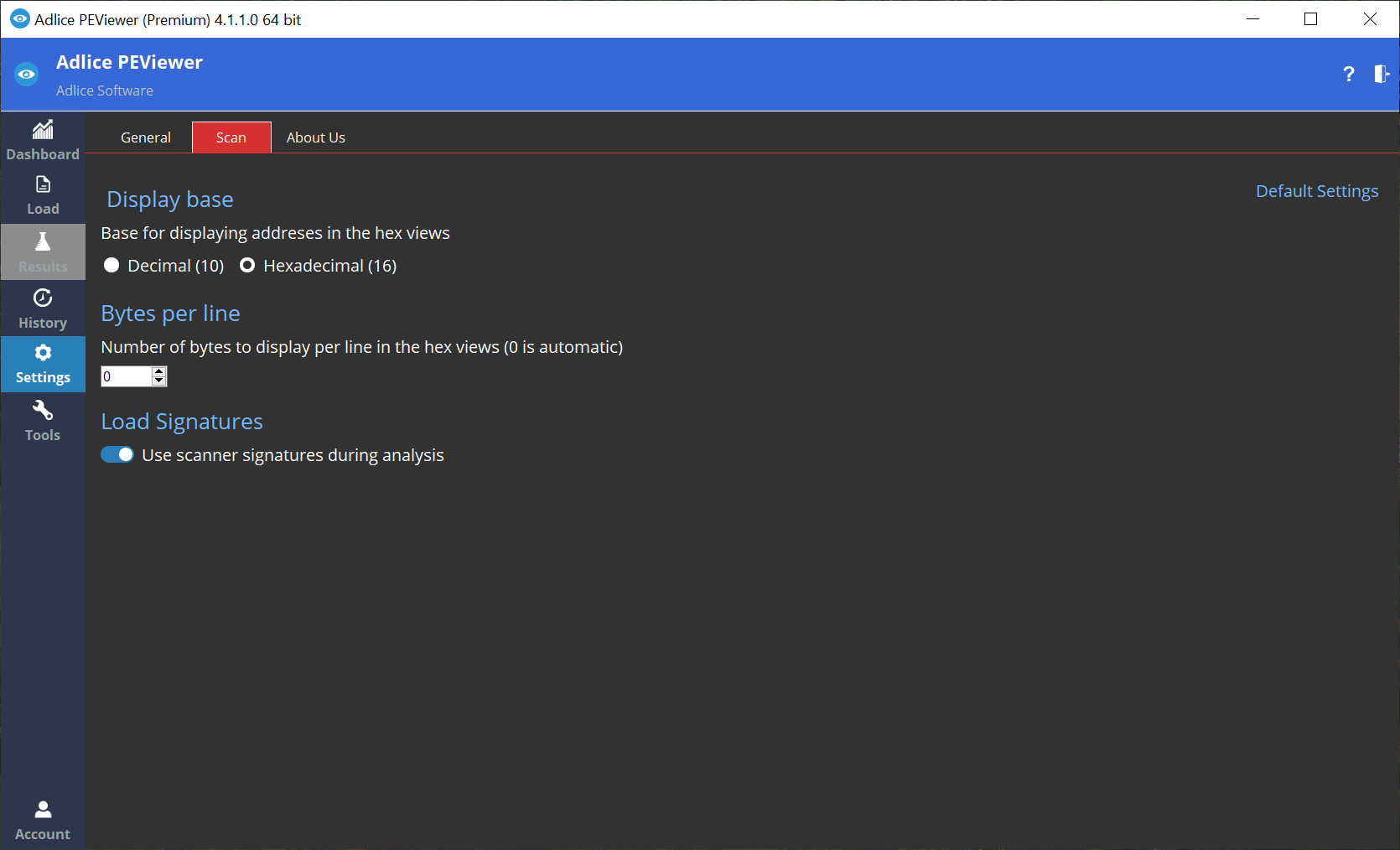
Task: Select the Settings gear icon
Action: coord(43,353)
